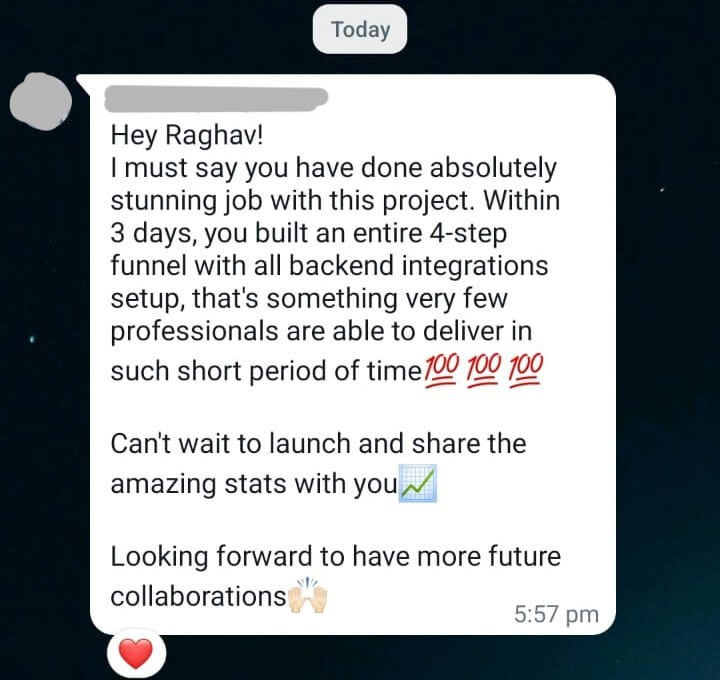Tap the blurred sender name
Image resolution: width=720 pixels, height=680 pixels.
point(216,99)
